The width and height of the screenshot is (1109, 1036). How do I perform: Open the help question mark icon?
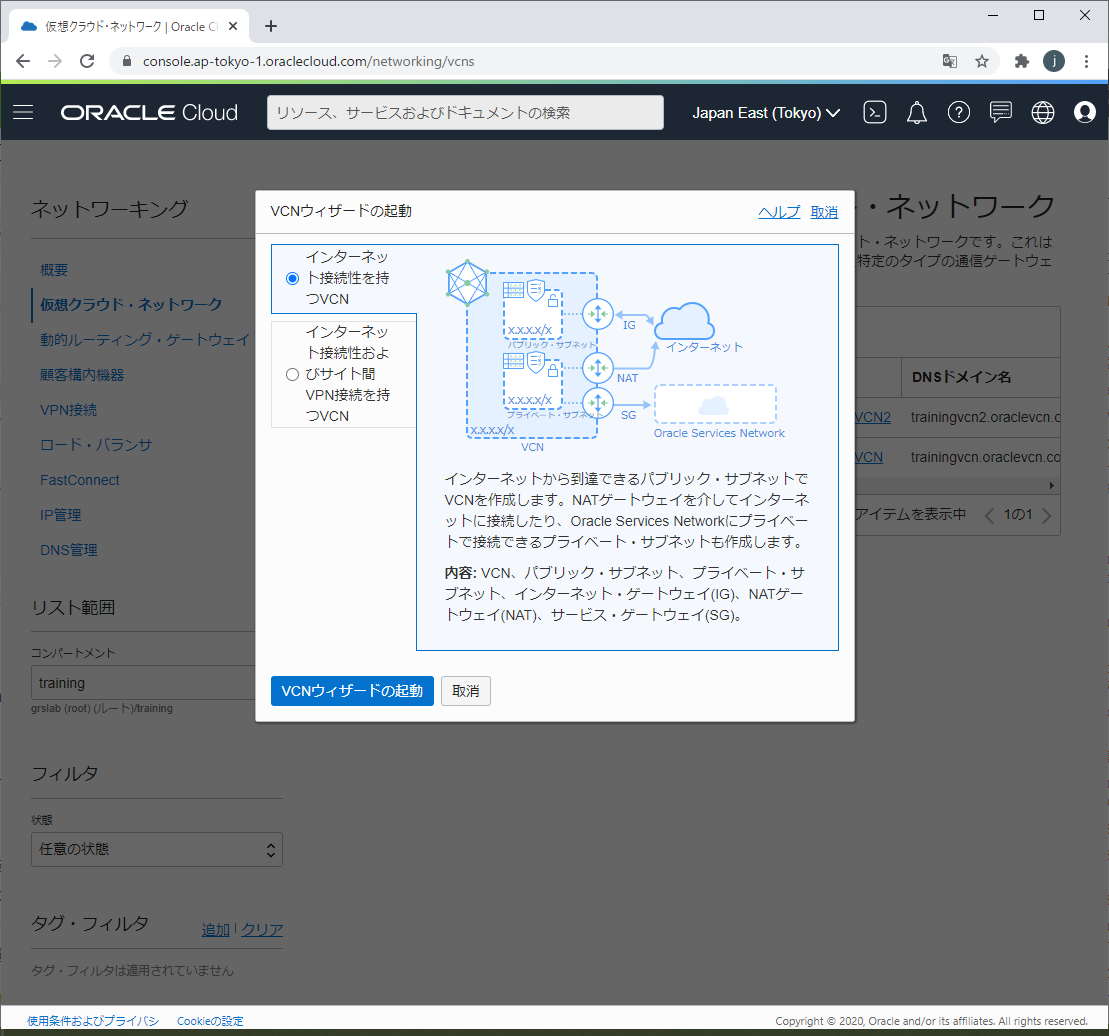click(958, 112)
